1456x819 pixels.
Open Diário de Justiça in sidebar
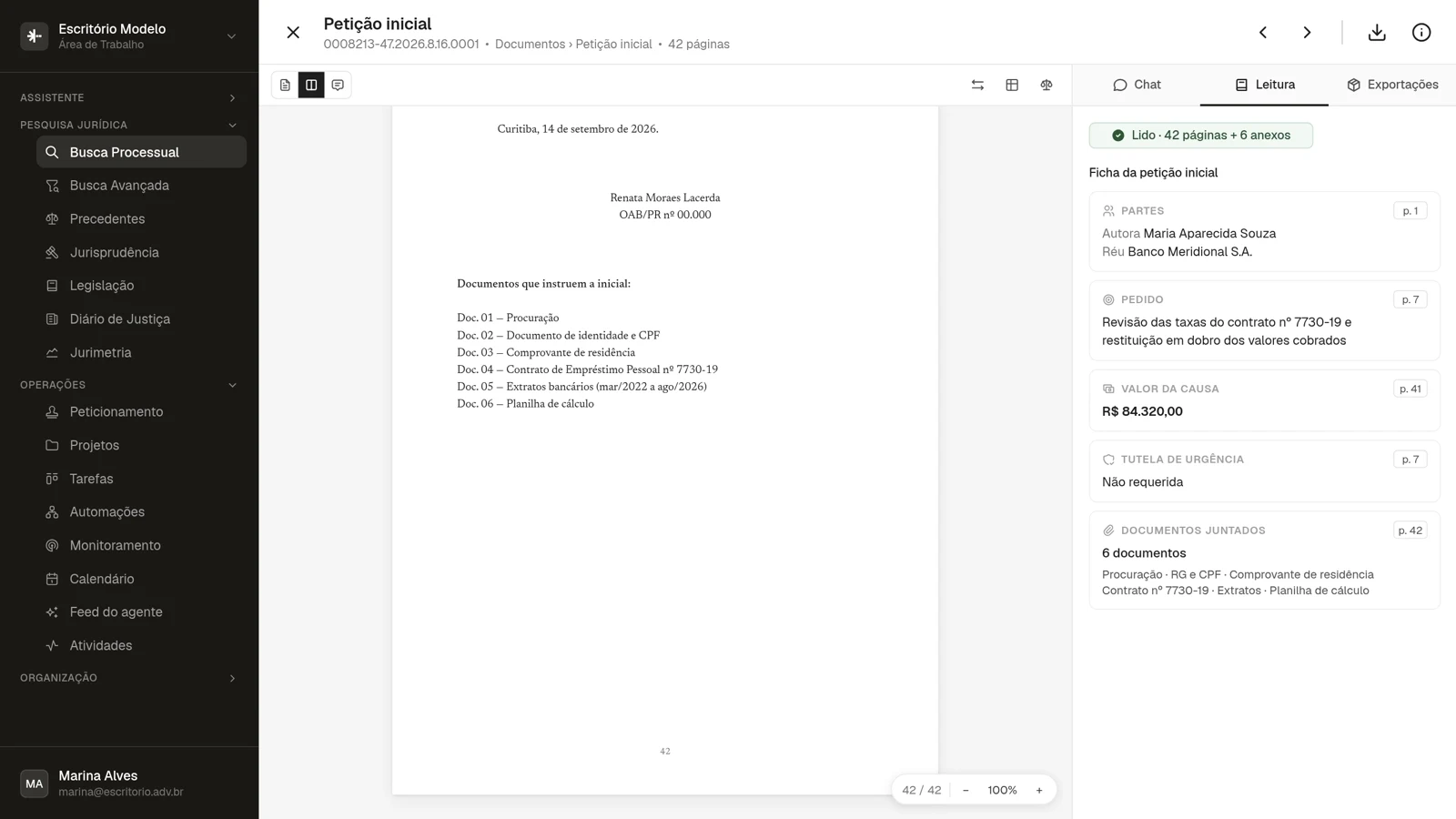tap(141, 319)
